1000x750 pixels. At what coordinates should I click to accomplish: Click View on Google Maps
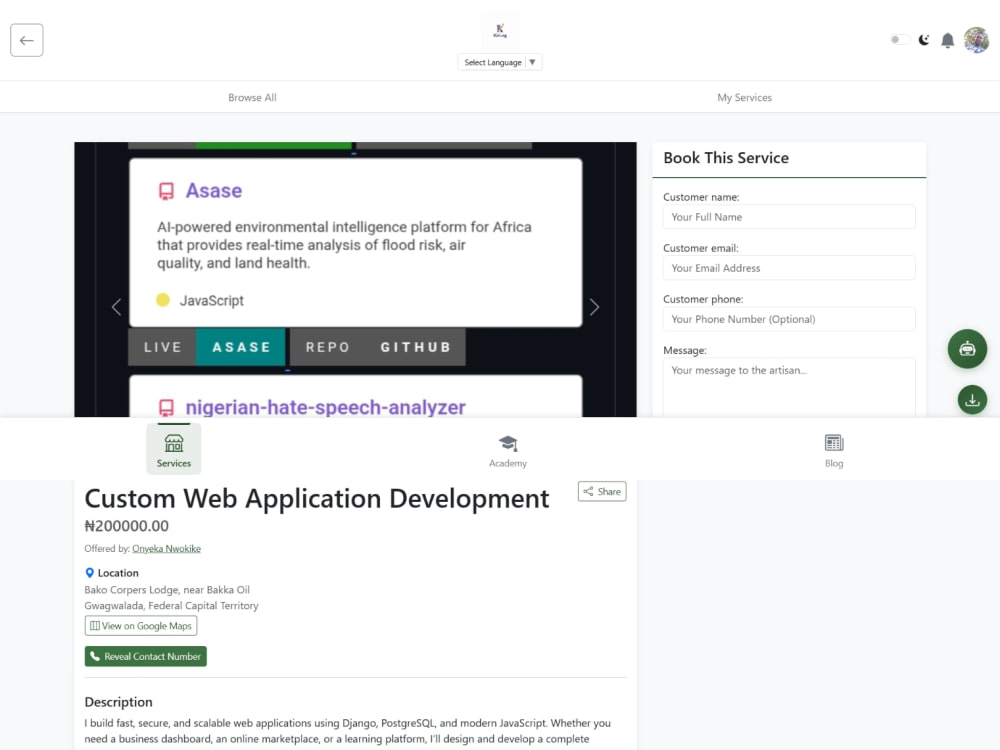point(141,626)
